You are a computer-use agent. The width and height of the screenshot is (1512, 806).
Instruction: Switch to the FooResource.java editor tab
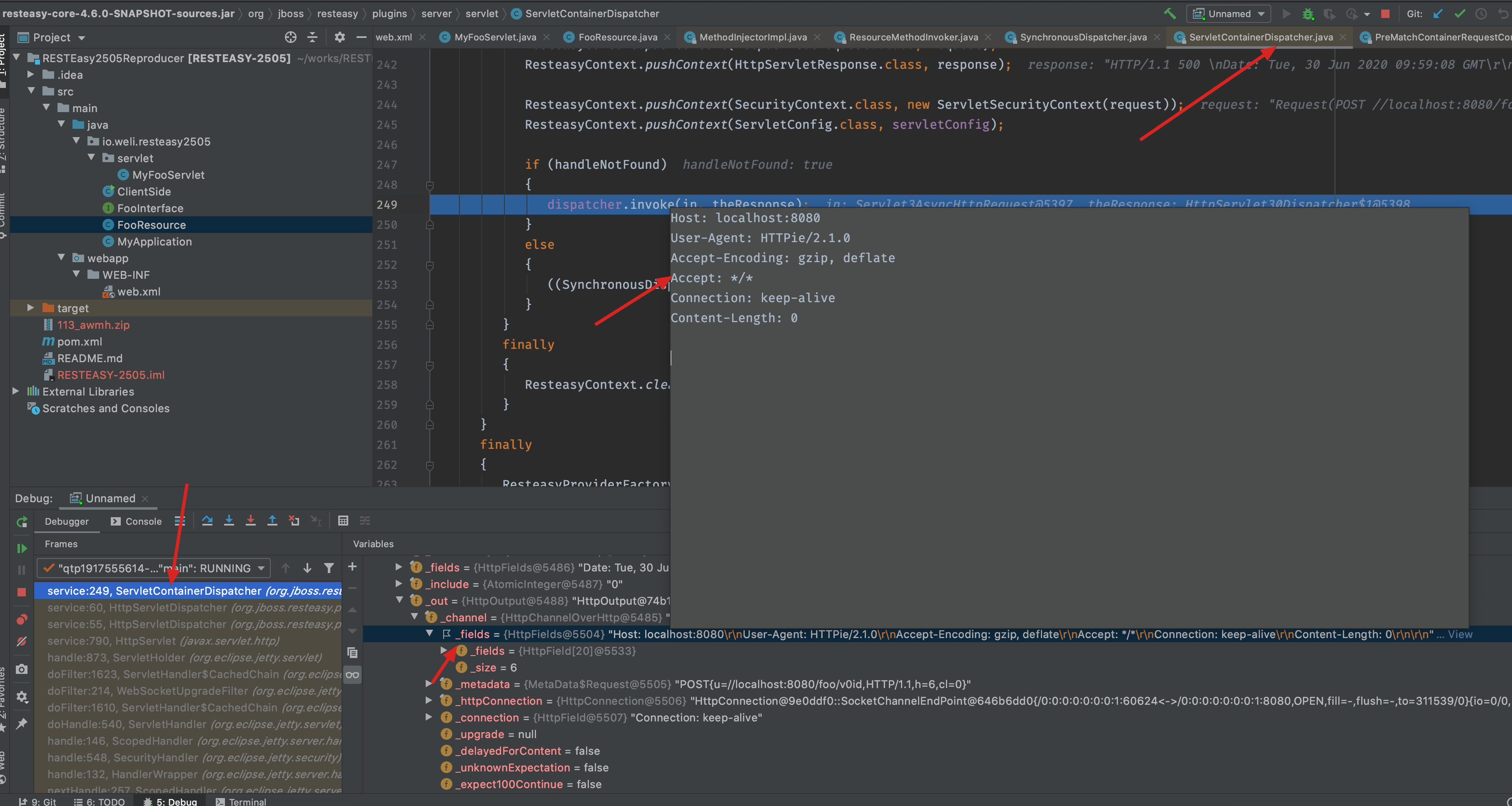(617, 37)
